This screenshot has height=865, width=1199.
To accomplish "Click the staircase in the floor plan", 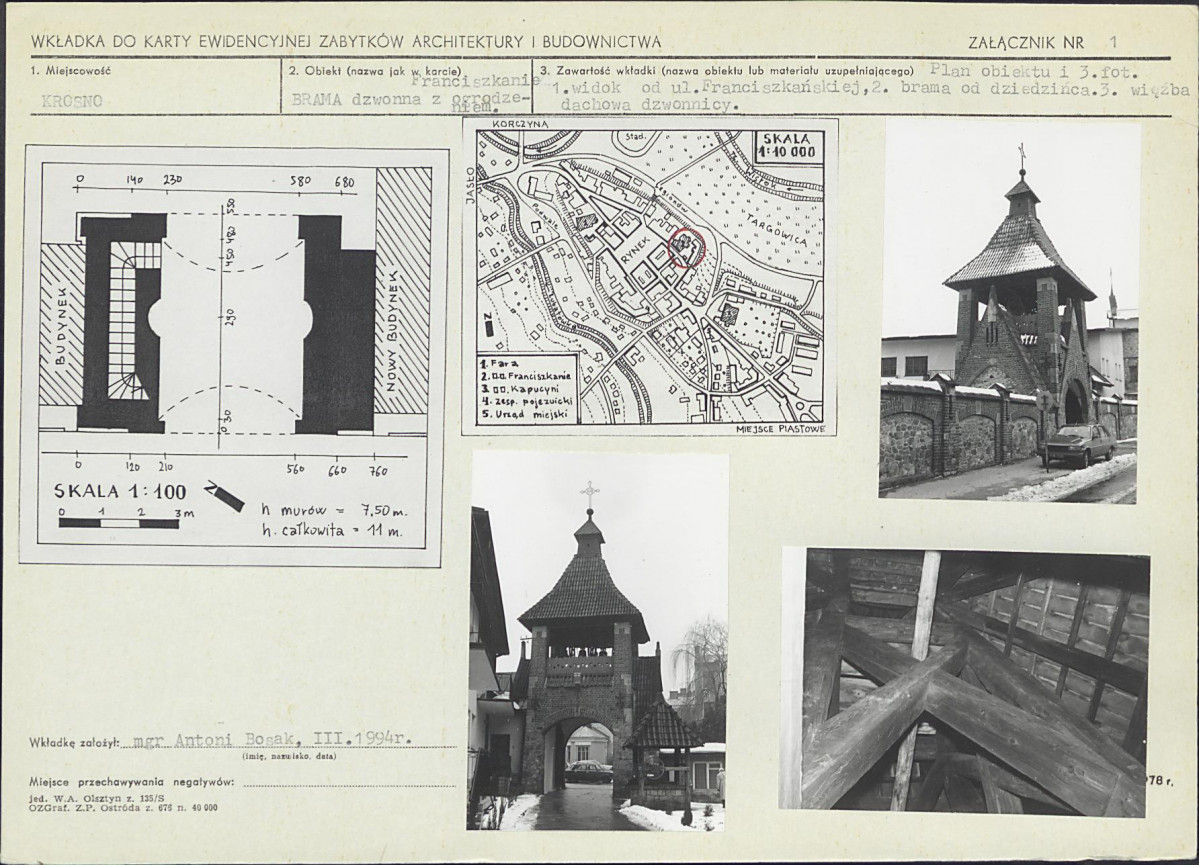I will point(124,322).
